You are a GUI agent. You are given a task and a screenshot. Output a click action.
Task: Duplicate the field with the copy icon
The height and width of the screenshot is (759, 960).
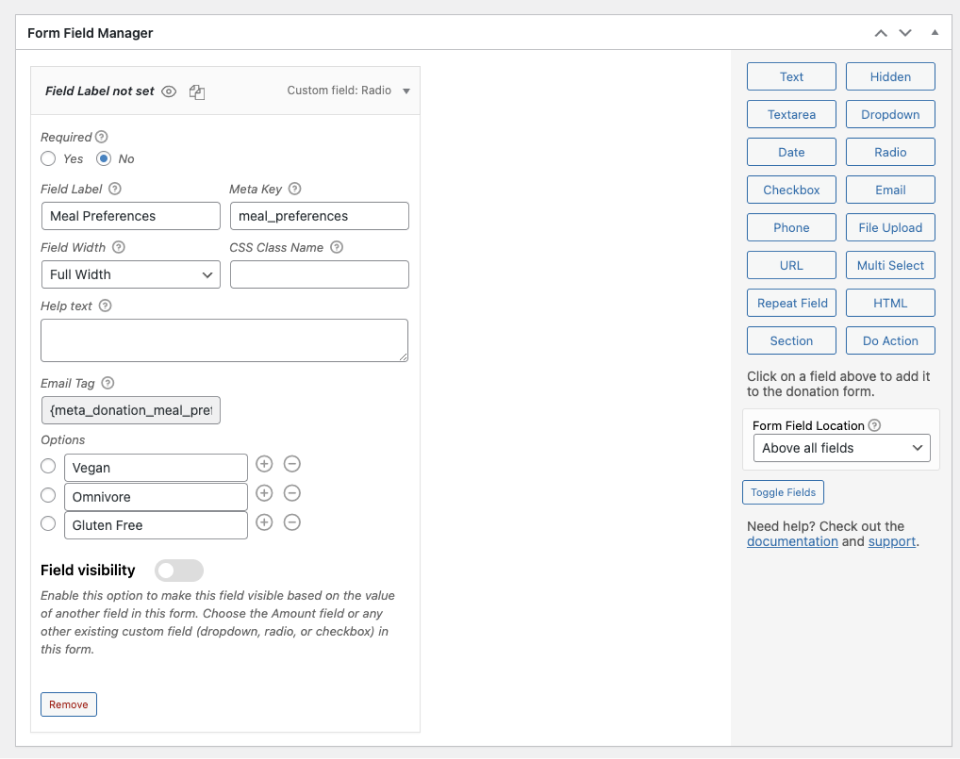pyautogui.click(x=199, y=90)
